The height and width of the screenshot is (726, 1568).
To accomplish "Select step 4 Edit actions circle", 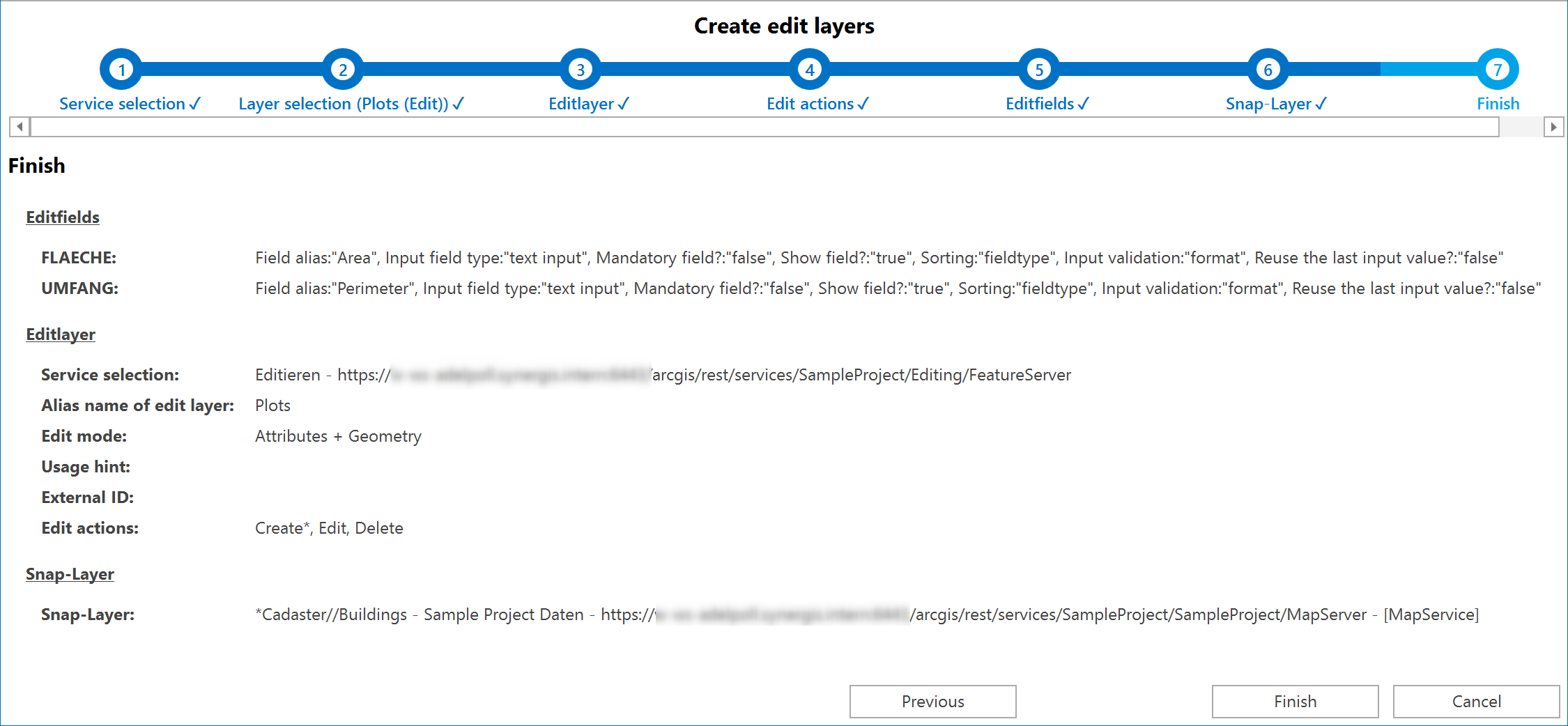I will point(808,68).
